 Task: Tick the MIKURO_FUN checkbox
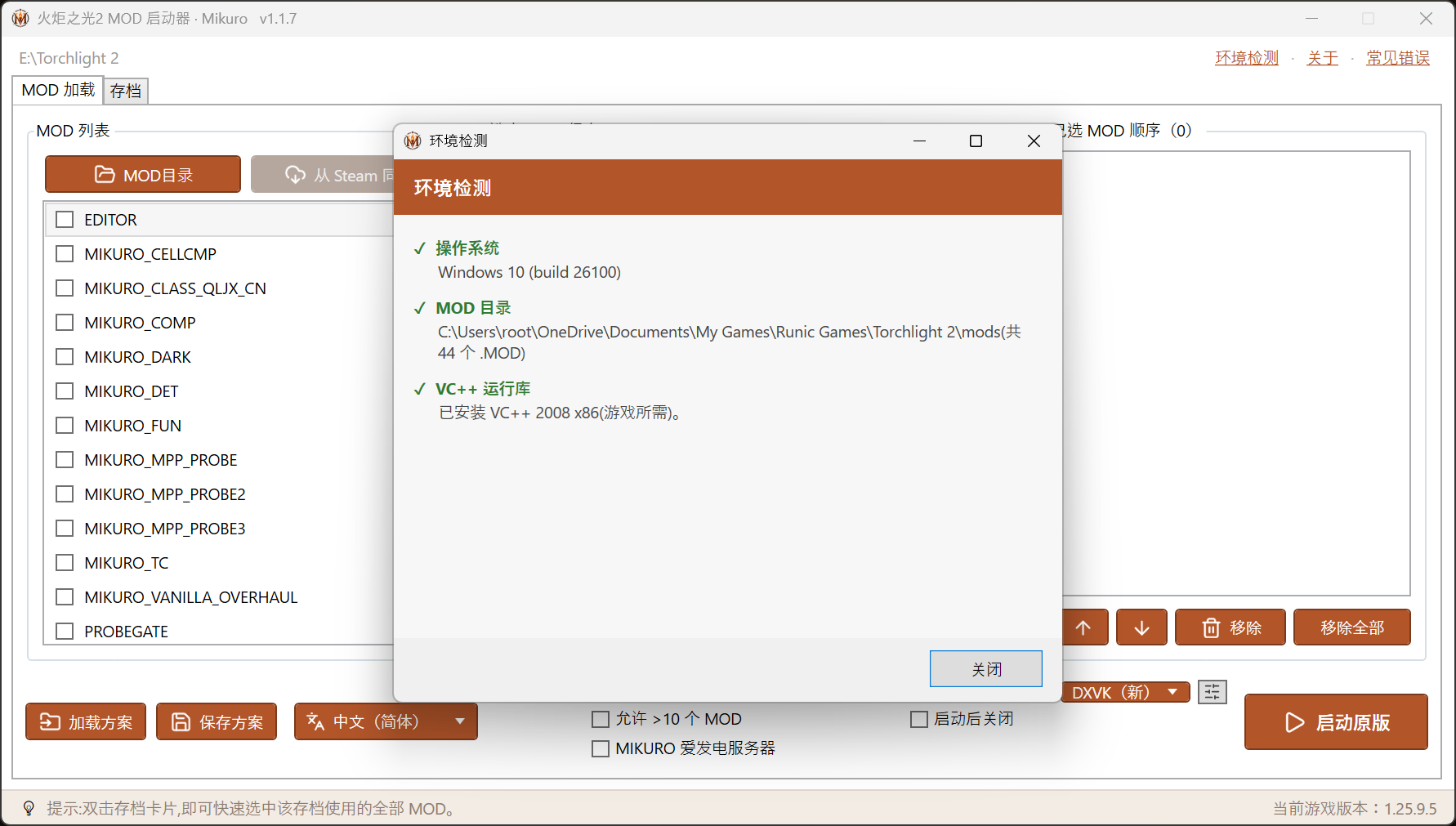point(65,426)
